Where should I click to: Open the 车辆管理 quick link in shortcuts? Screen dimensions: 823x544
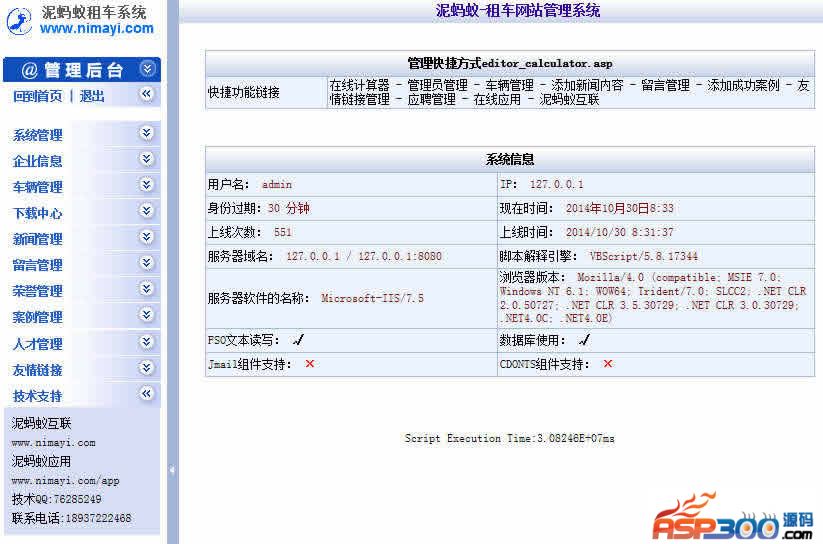(x=509, y=85)
